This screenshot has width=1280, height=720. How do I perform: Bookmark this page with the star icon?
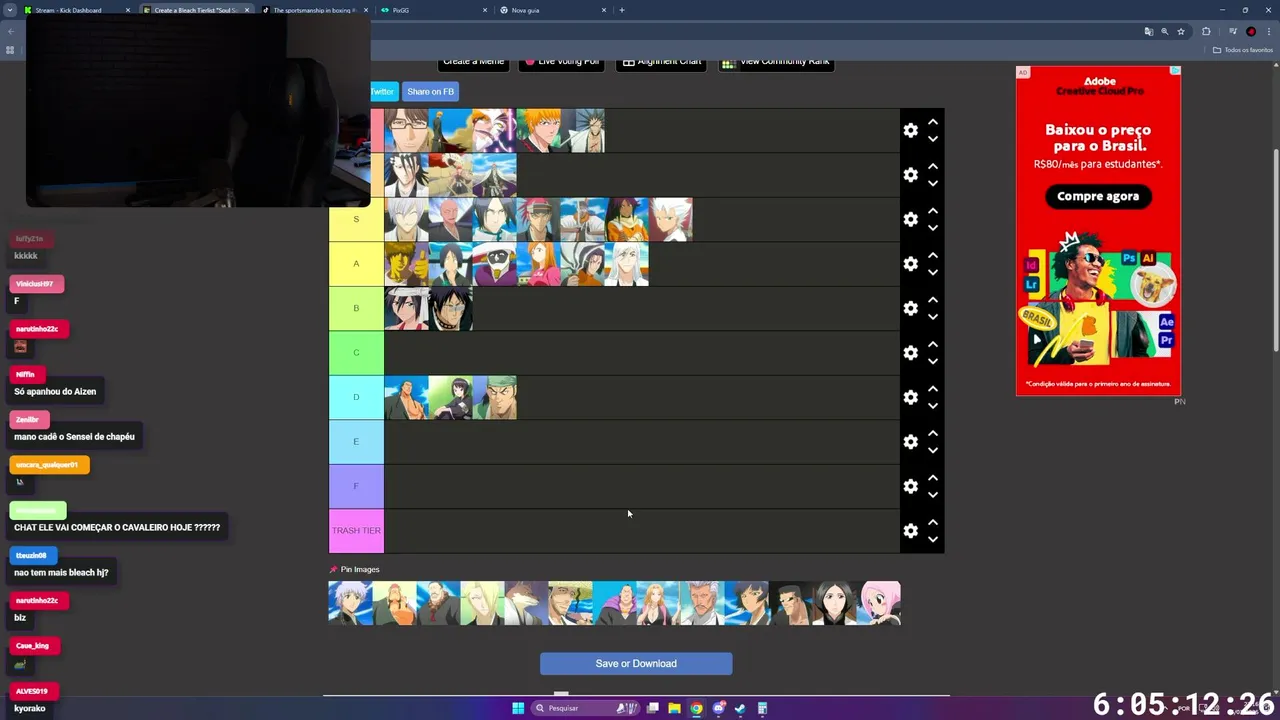[x=1181, y=32]
